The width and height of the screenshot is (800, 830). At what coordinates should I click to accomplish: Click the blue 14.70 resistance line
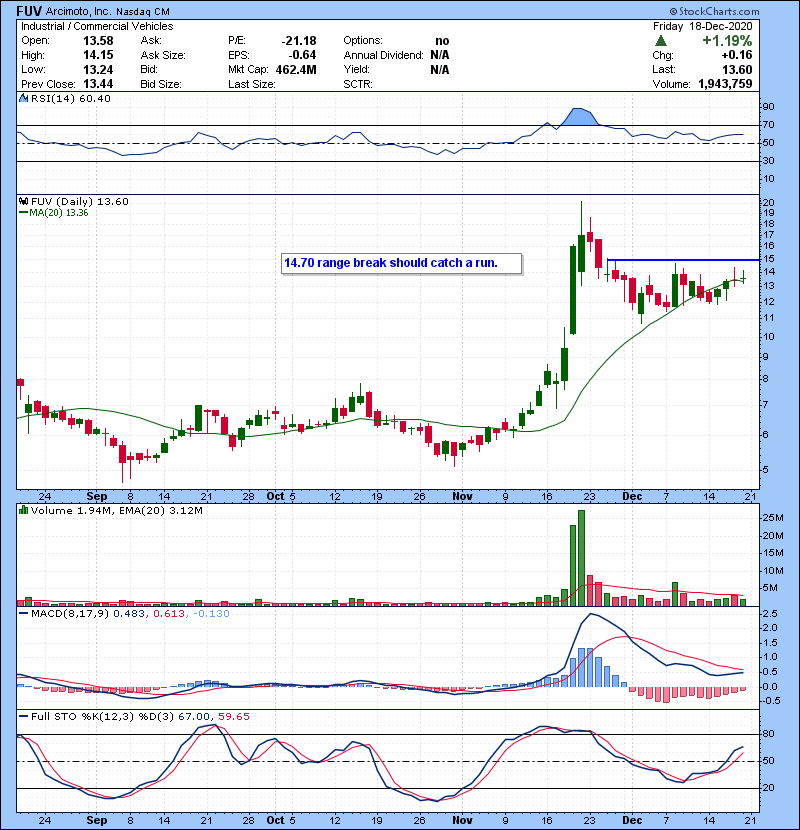pyautogui.click(x=683, y=259)
